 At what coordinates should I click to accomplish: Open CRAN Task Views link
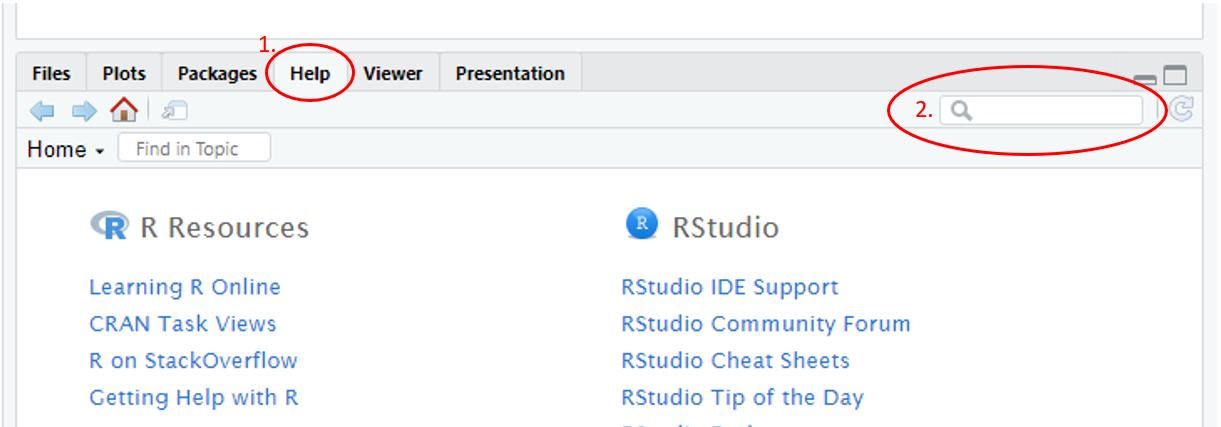(183, 324)
